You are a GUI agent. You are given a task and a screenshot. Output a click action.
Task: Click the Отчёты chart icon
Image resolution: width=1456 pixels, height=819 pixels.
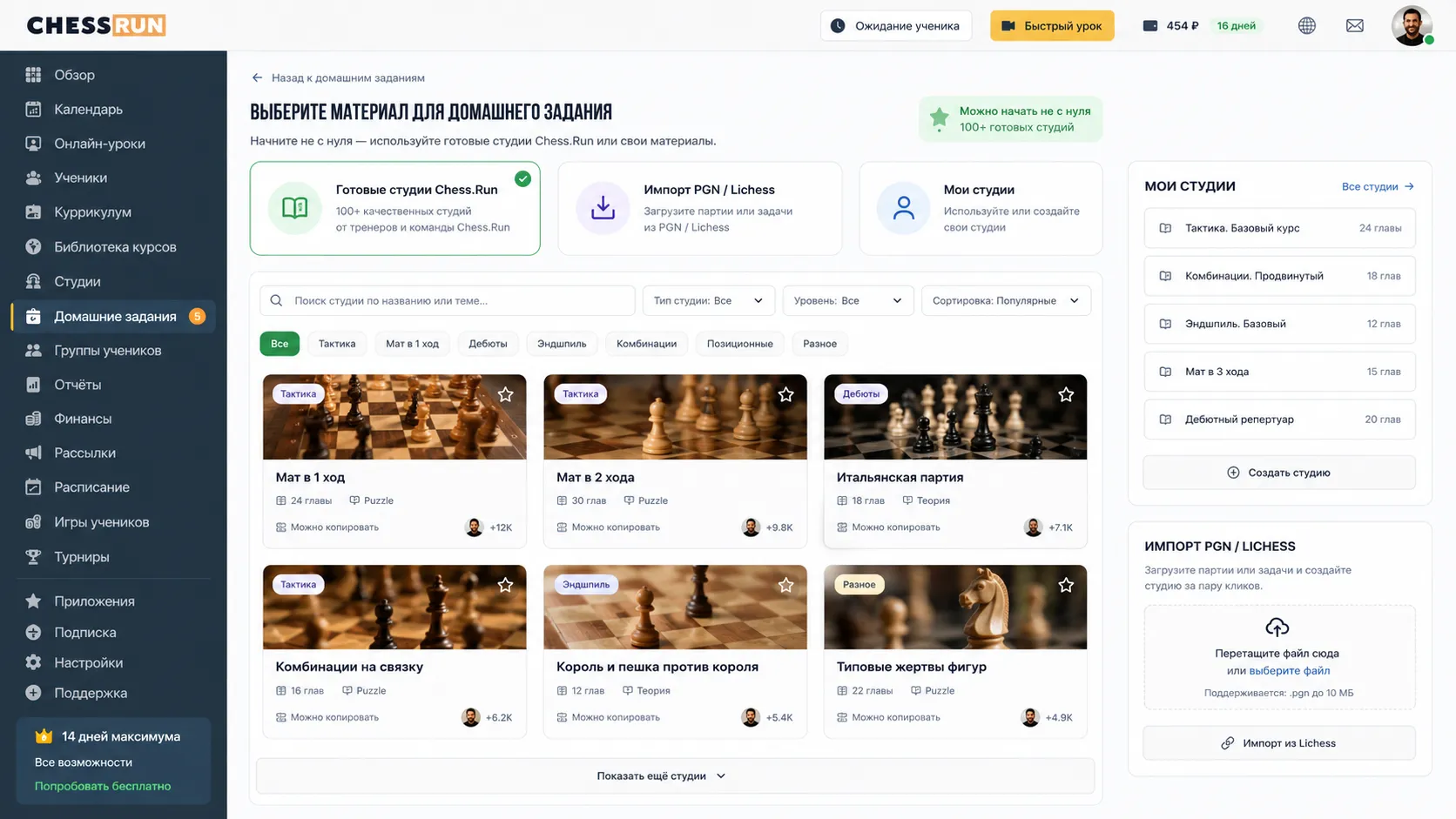pyautogui.click(x=33, y=384)
